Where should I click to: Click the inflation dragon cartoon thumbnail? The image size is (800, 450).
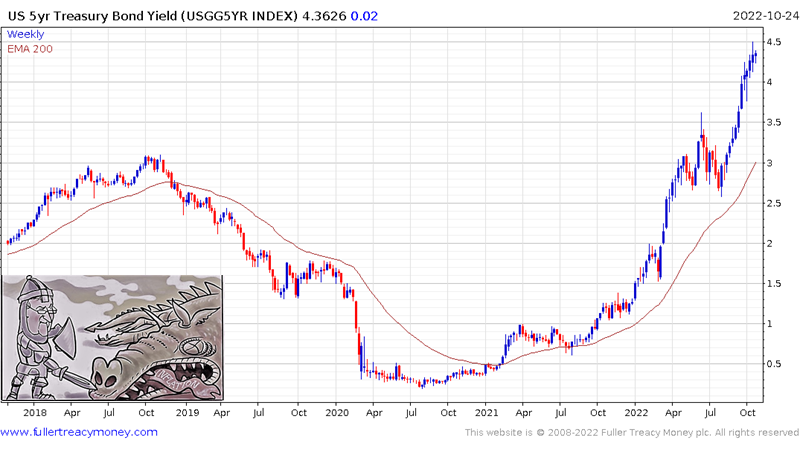point(112,338)
